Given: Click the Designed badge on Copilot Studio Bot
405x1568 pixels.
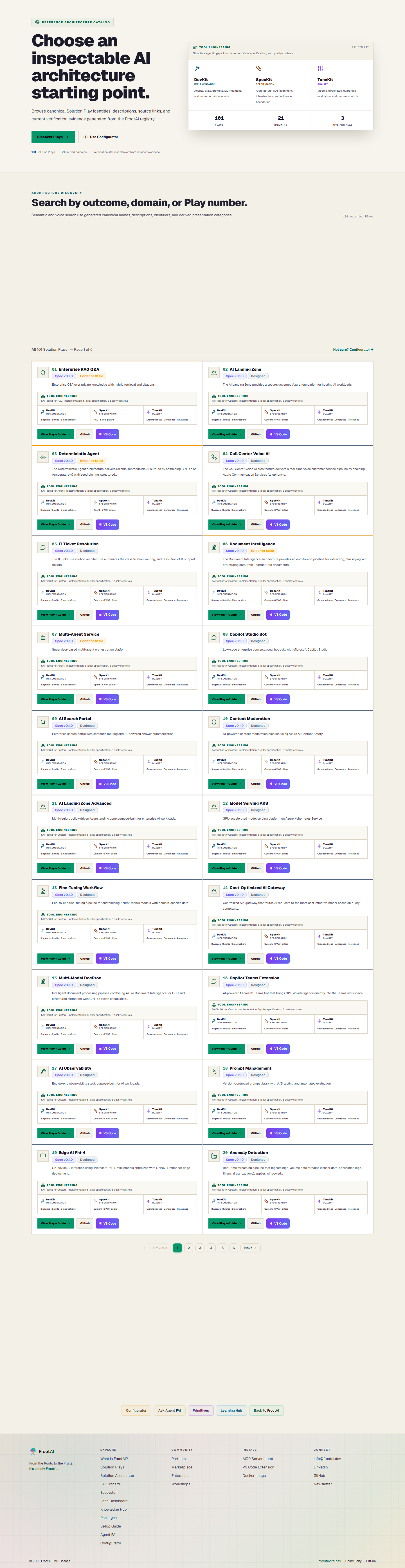Looking at the screenshot, I should tap(258, 641).
